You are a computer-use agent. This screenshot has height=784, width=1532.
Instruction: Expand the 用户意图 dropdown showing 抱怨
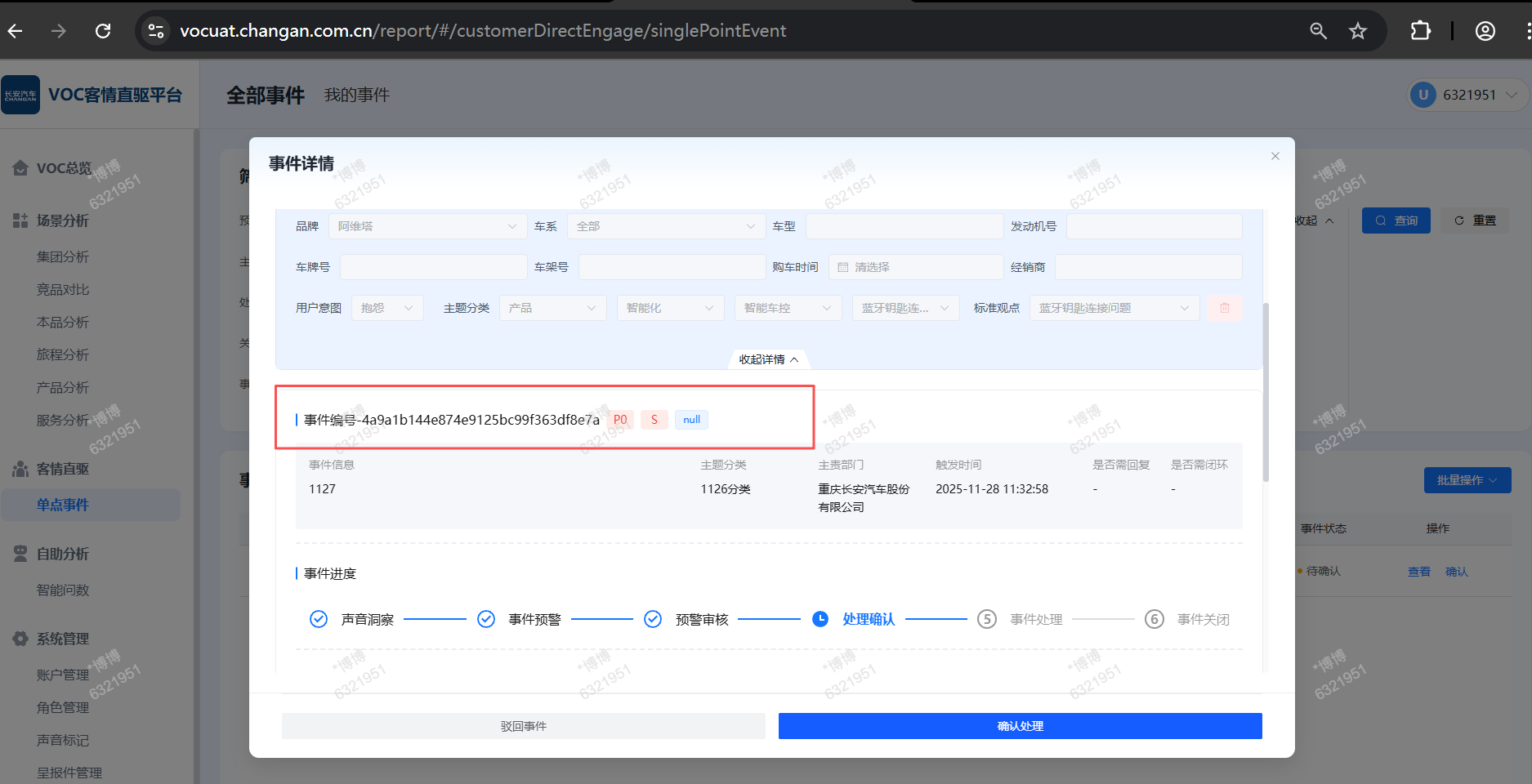click(x=387, y=308)
